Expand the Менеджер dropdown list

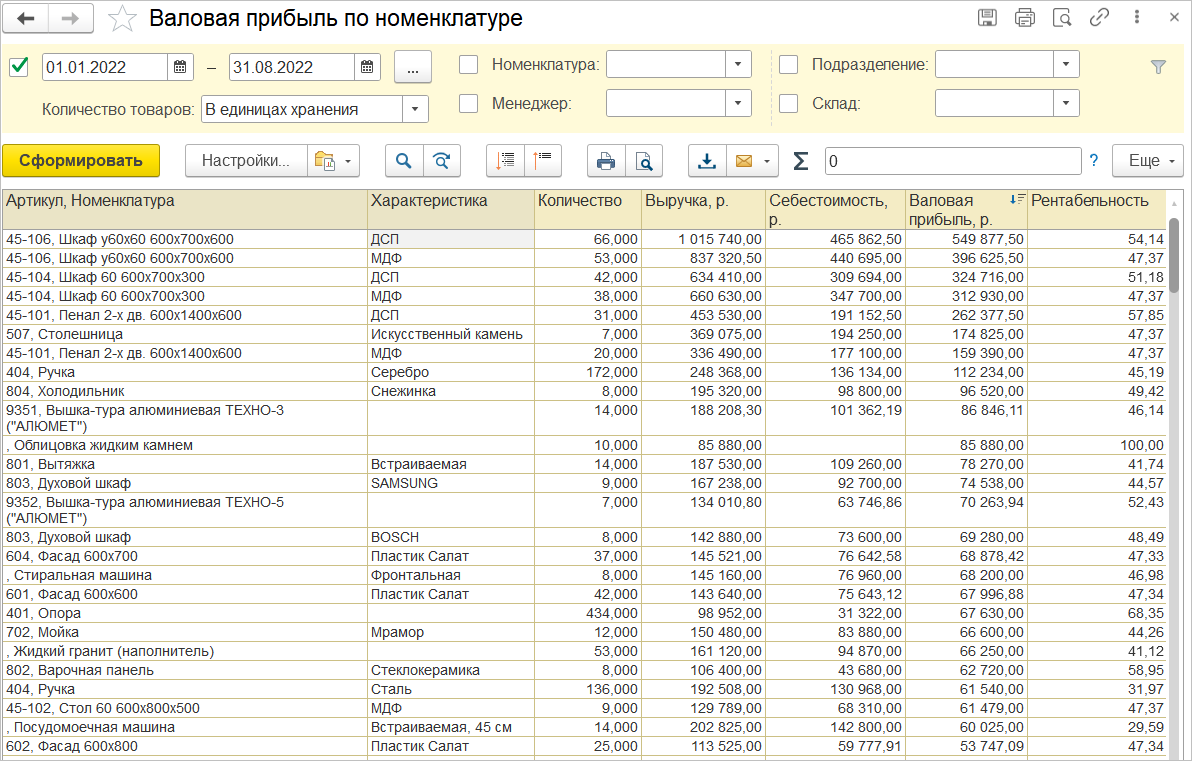[x=738, y=103]
